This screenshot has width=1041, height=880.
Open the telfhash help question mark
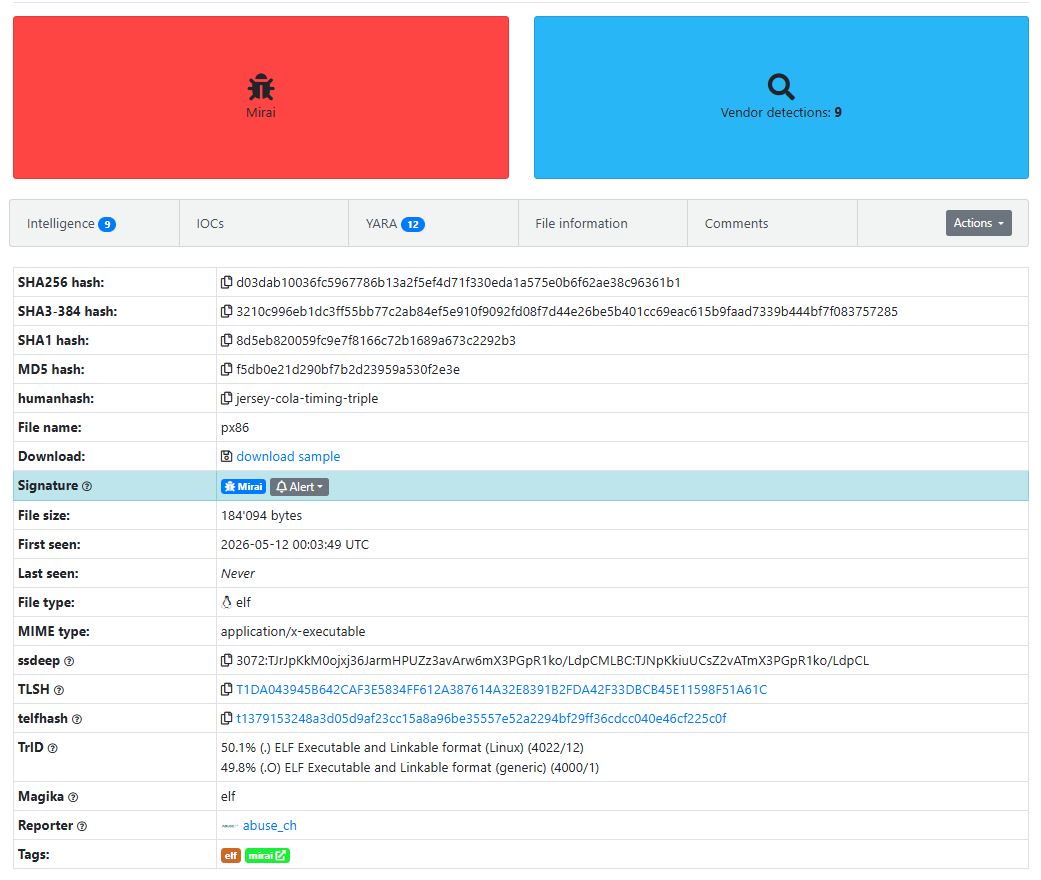77,719
